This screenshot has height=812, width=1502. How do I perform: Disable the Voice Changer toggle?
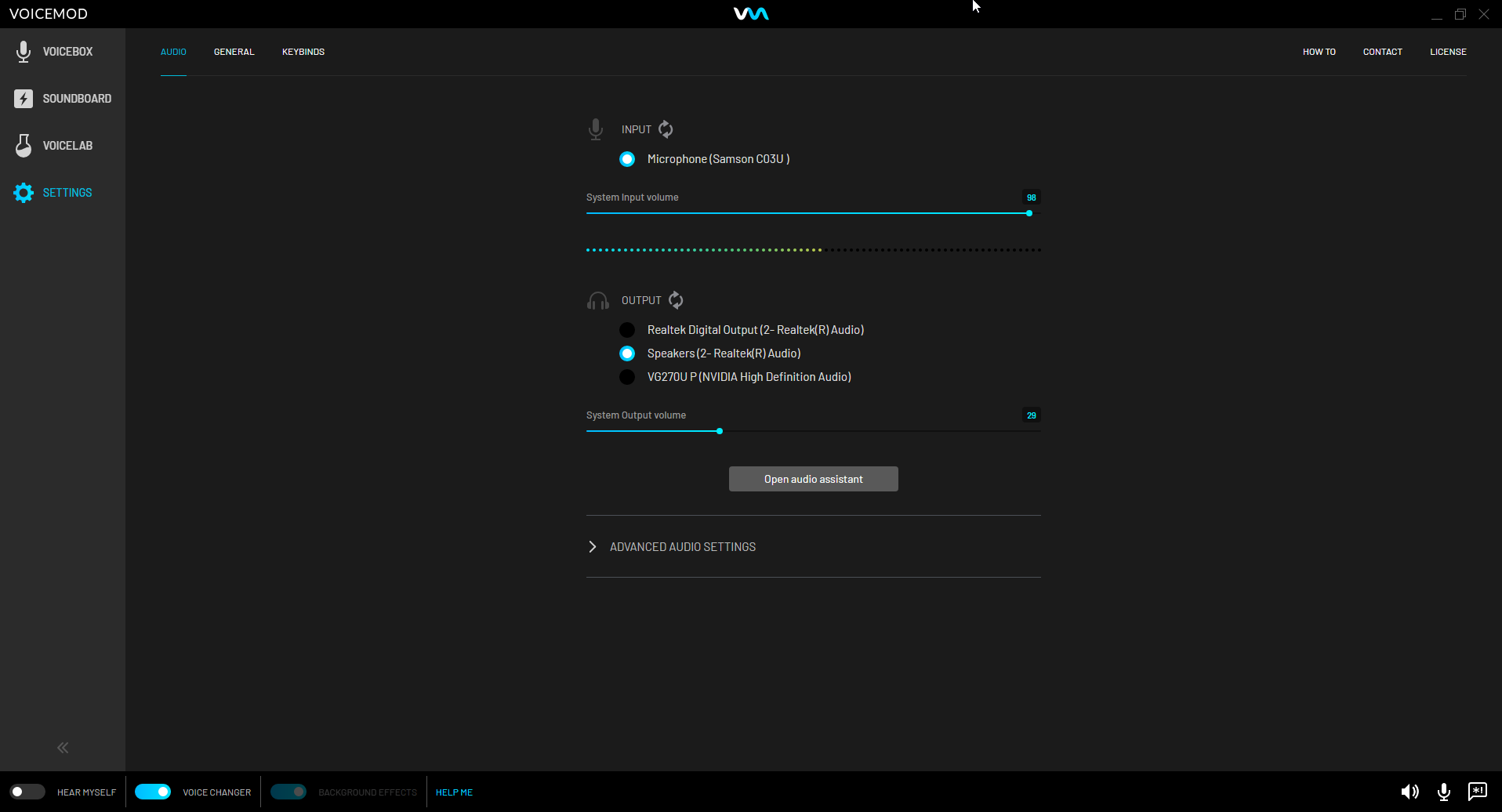coord(153,792)
